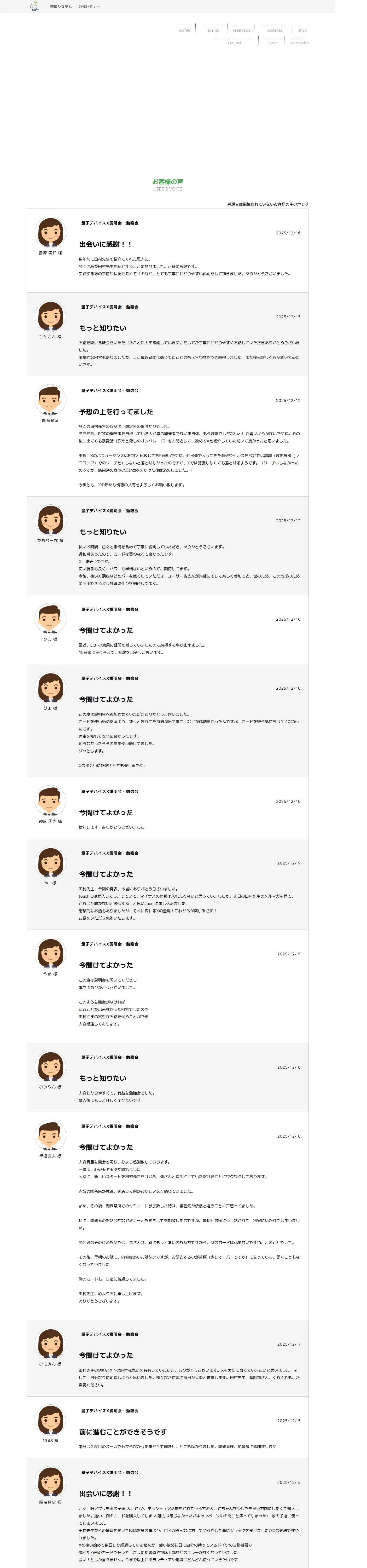The height and width of the screenshot is (1568, 367).
Task: Click avatar of リエ 様
Action: 50,687
